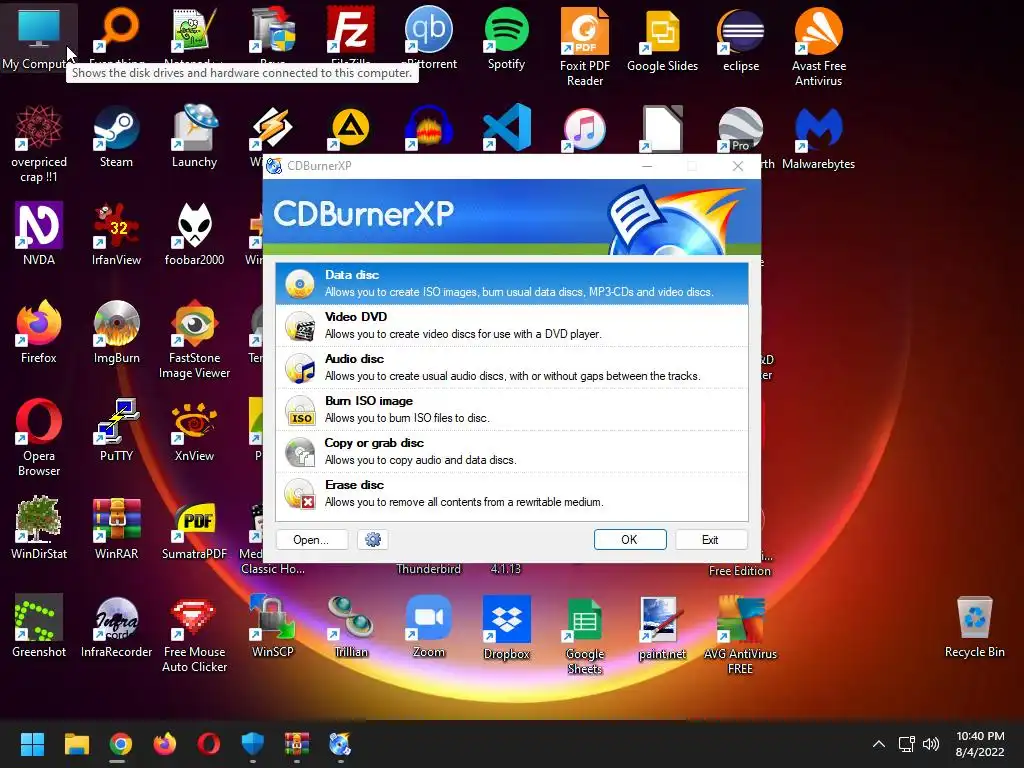This screenshot has width=1024, height=768.
Task: Select Copy or grab disc
Action: 511,451
